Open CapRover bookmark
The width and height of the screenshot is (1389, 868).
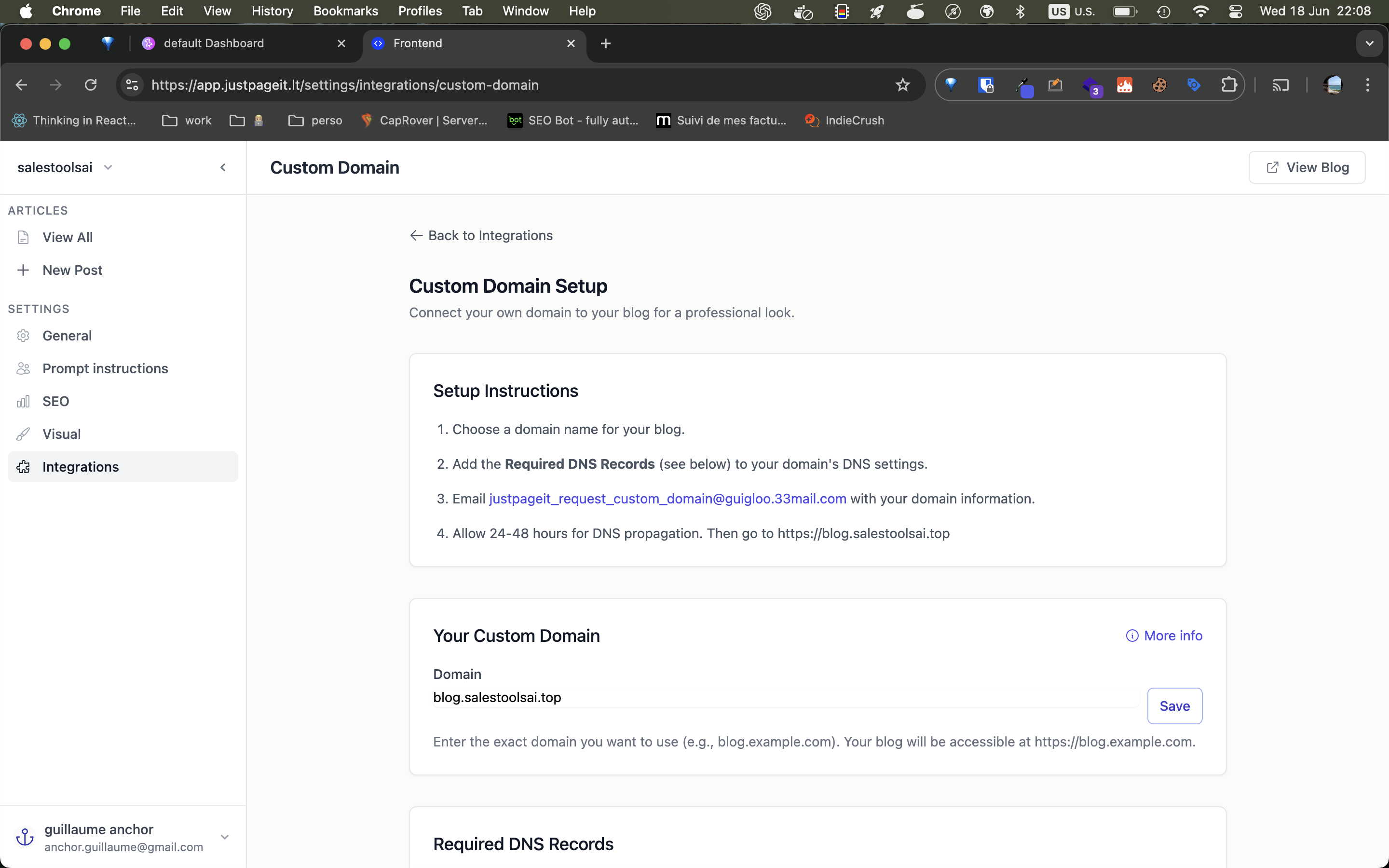tap(423, 121)
